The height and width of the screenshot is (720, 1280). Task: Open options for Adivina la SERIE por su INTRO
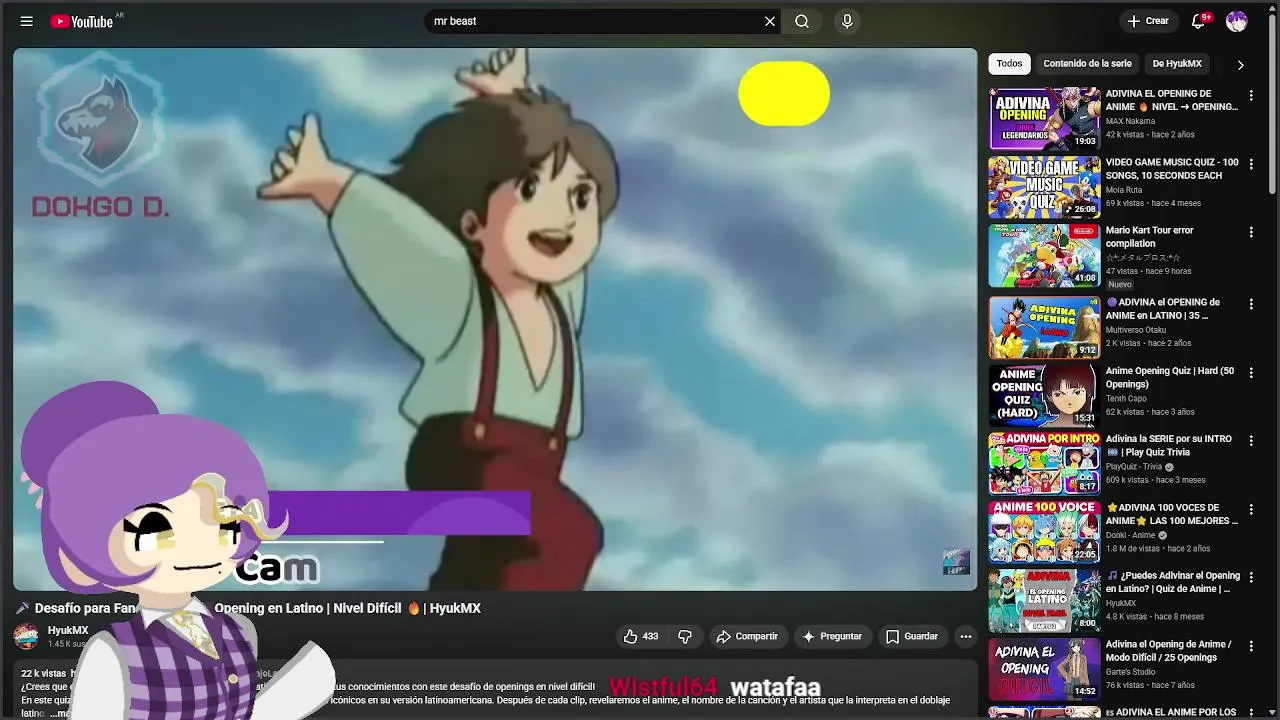click(1251, 441)
